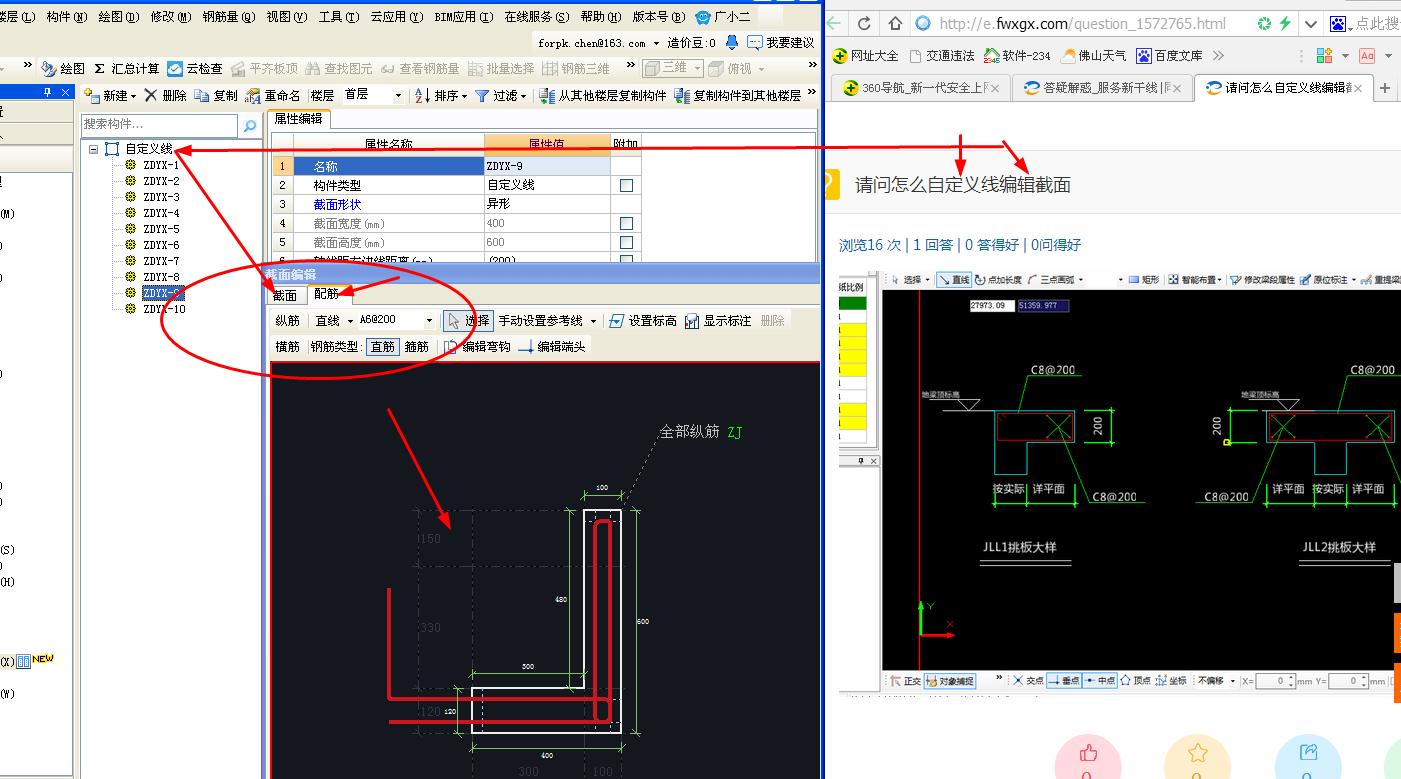
Task: Select the 箍筋 stirrup rebar type toggle
Action: [416, 347]
